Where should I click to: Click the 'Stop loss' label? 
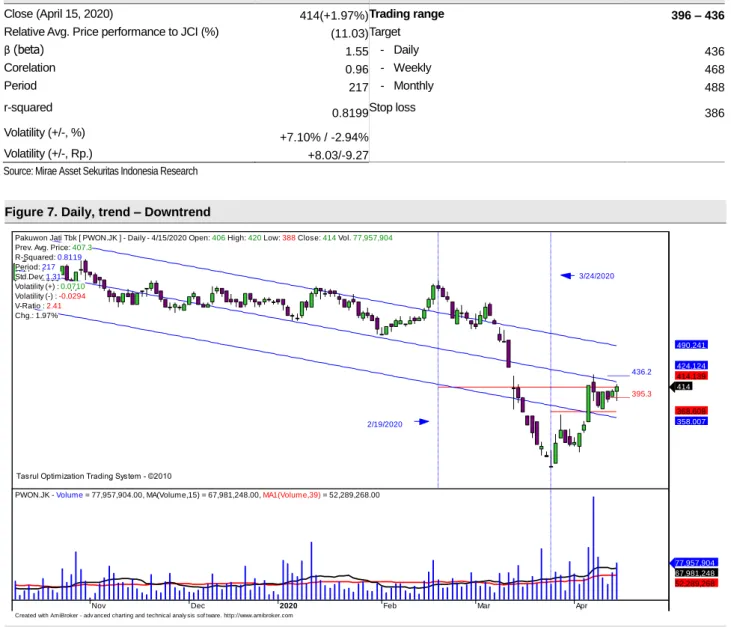click(392, 108)
